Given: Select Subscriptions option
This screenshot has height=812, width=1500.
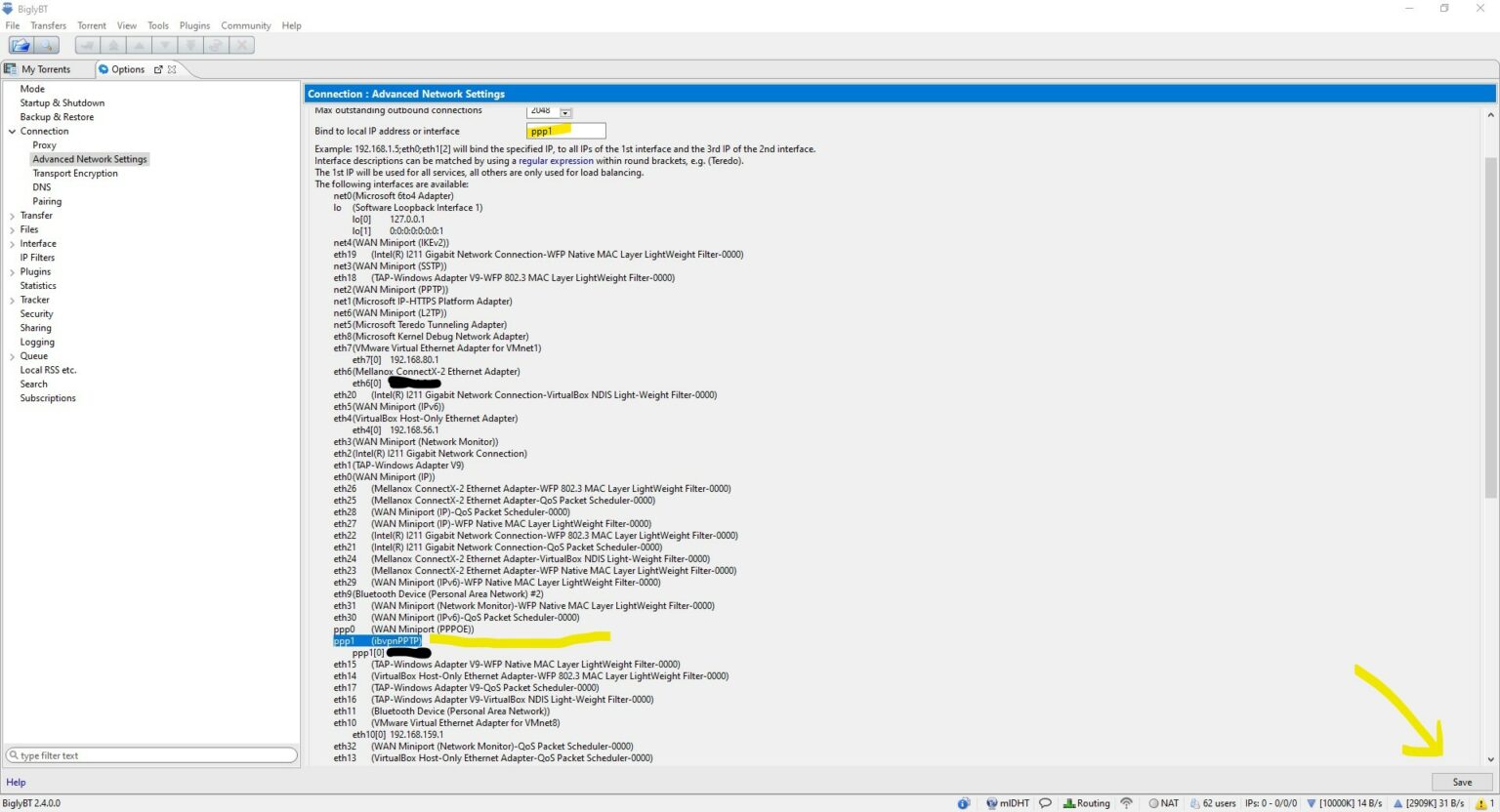Looking at the screenshot, I should pos(48,398).
